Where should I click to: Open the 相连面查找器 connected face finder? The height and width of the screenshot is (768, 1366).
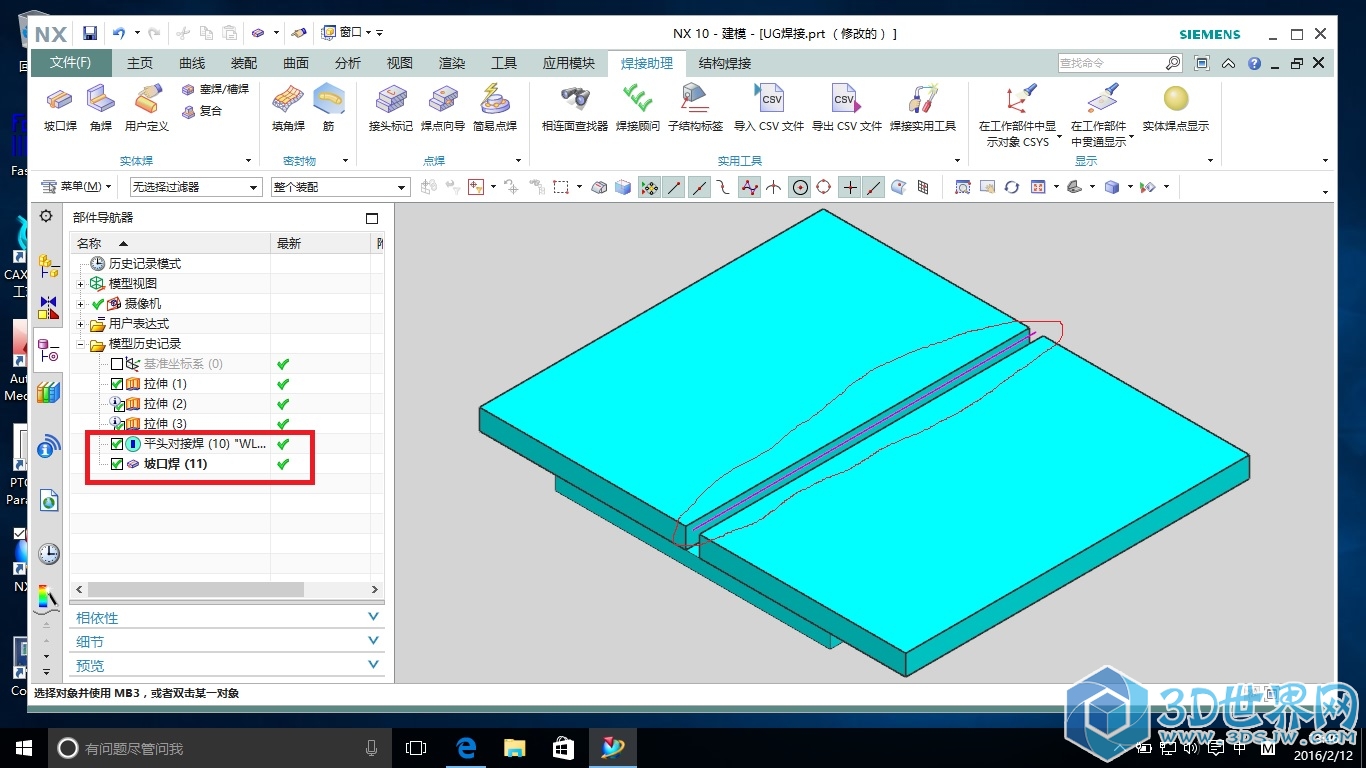coord(575,108)
